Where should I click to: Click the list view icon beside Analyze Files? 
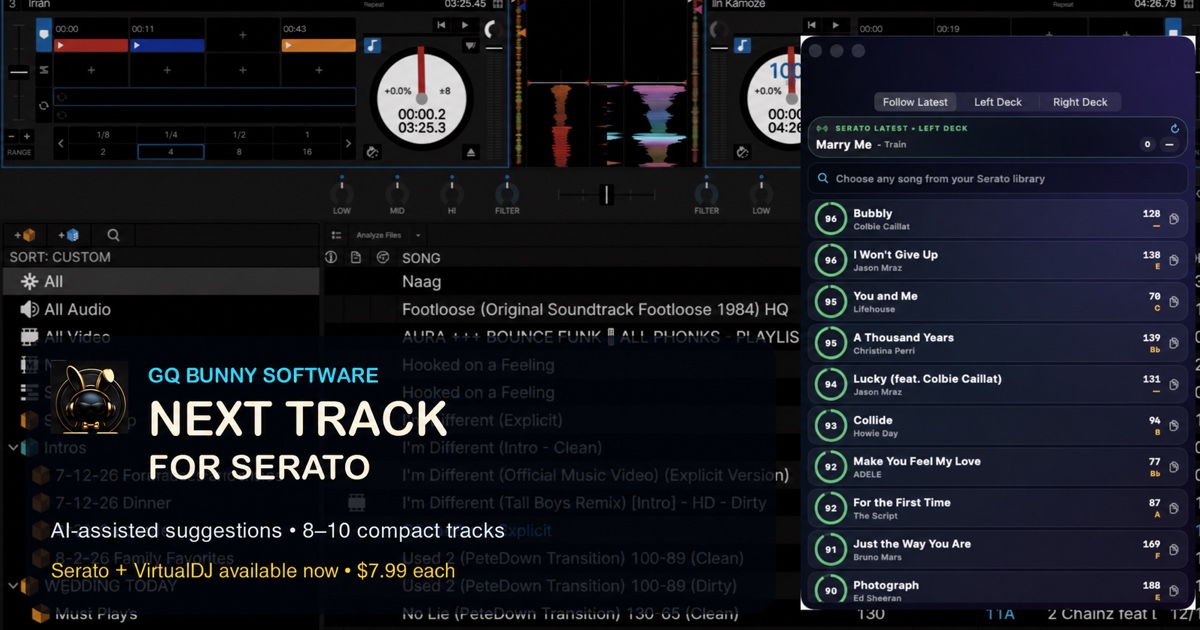point(337,235)
